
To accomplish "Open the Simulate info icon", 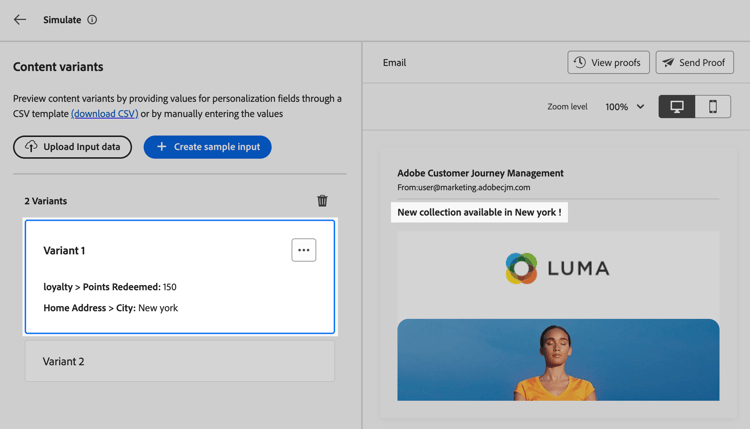I will (x=92, y=20).
